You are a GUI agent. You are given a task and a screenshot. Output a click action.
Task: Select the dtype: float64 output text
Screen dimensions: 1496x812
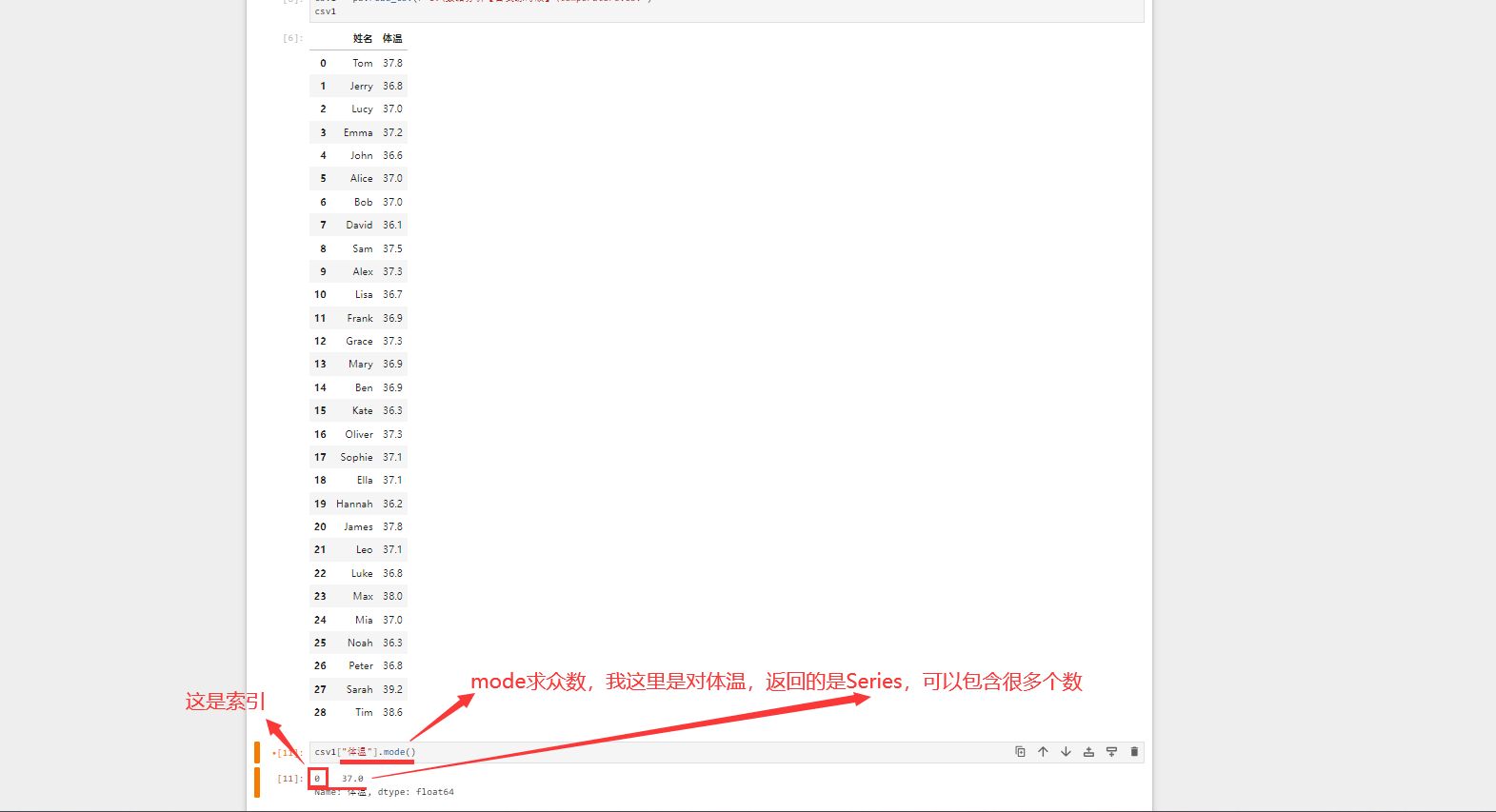tap(415, 792)
